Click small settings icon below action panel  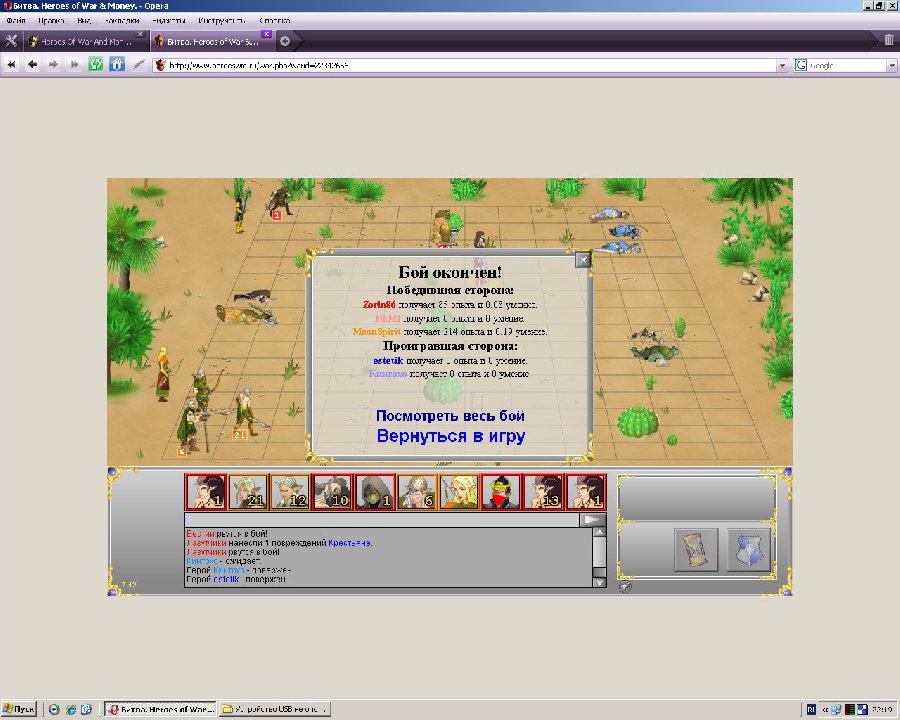[x=626, y=586]
